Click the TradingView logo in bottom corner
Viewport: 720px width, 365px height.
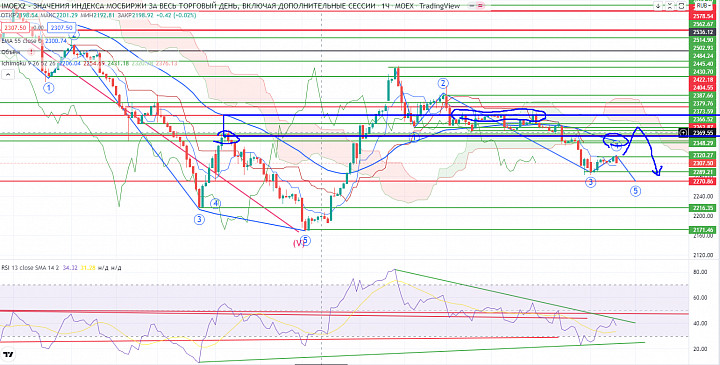click(8, 355)
